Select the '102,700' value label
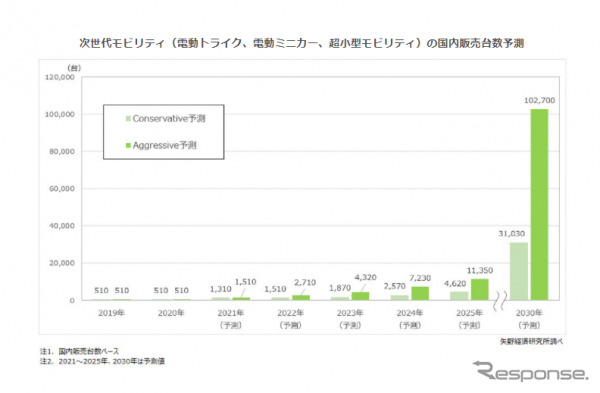Image resolution: width=600 pixels, height=393 pixels. click(x=539, y=100)
